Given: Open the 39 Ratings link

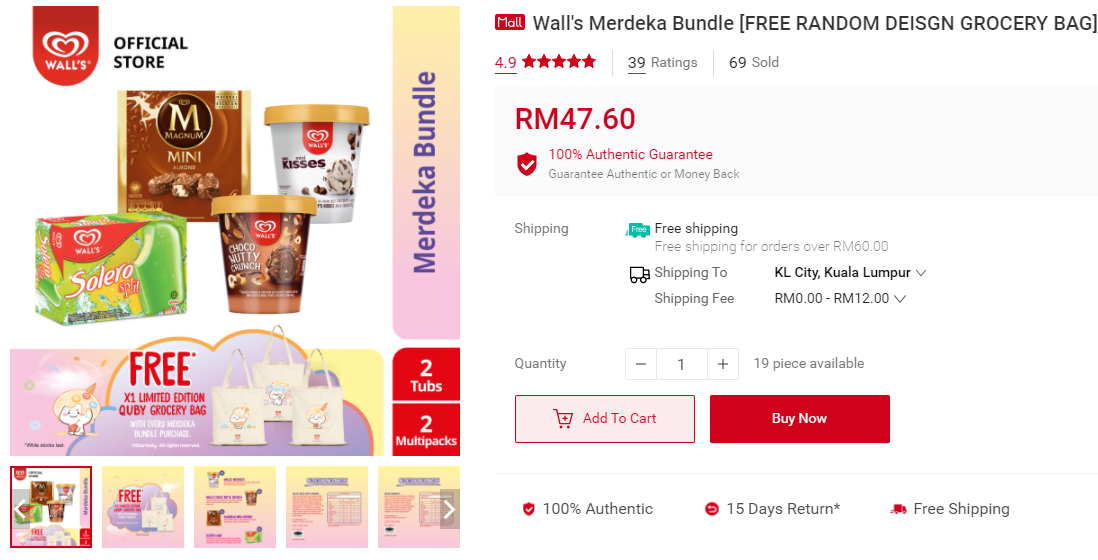Looking at the screenshot, I should [x=662, y=62].
